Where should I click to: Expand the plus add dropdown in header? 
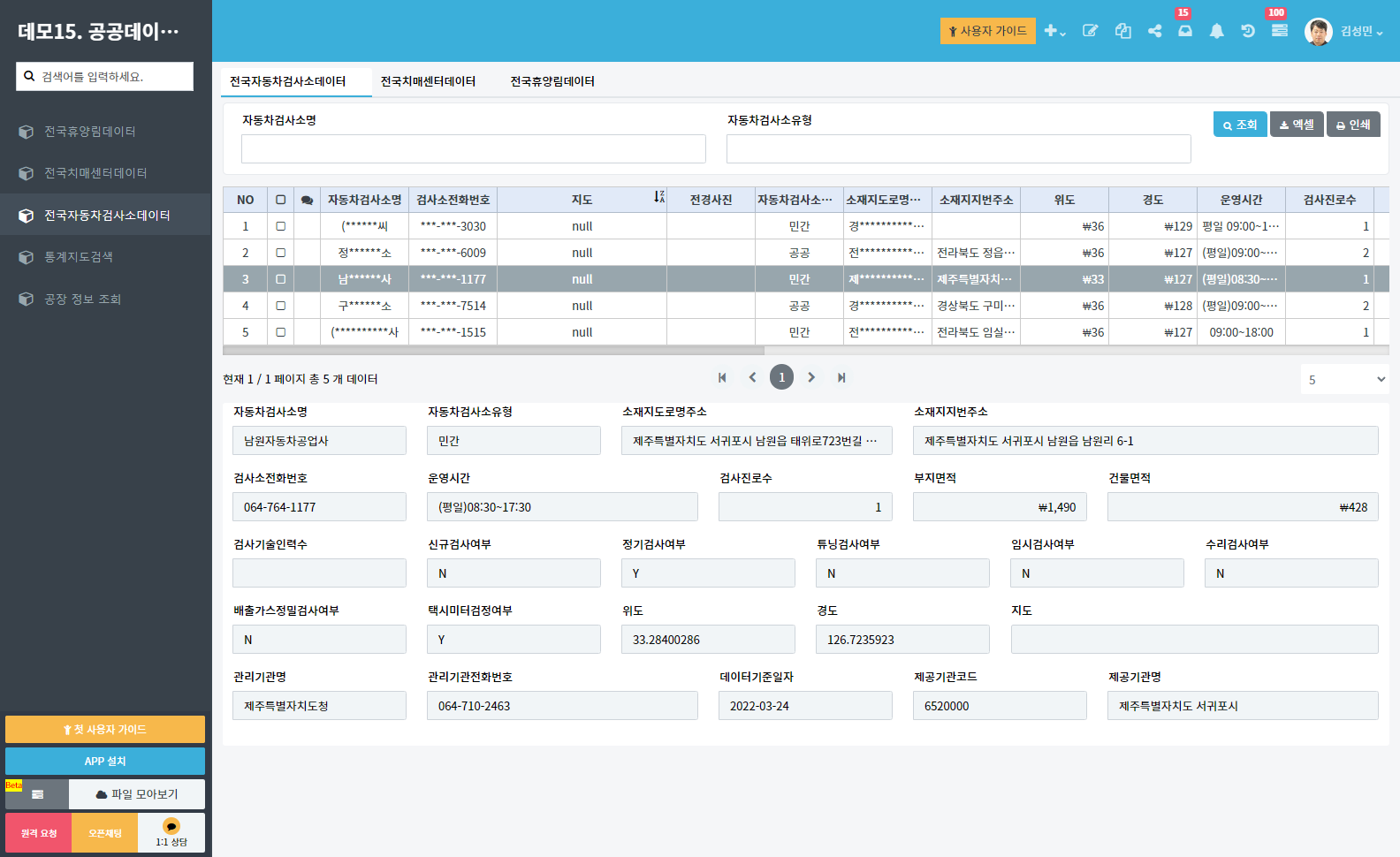coord(1054,31)
